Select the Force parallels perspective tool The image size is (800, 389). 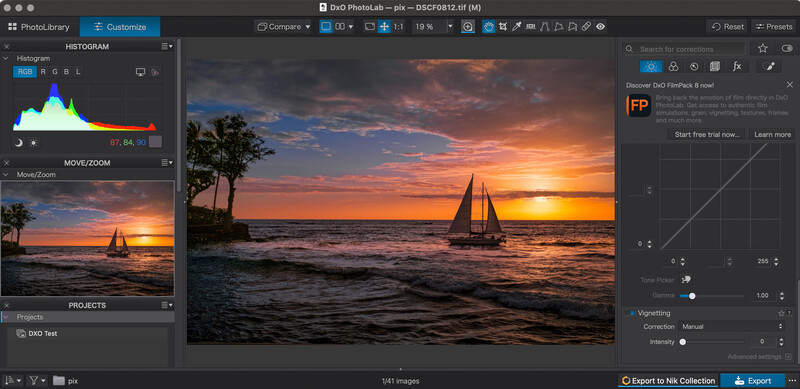click(x=545, y=27)
